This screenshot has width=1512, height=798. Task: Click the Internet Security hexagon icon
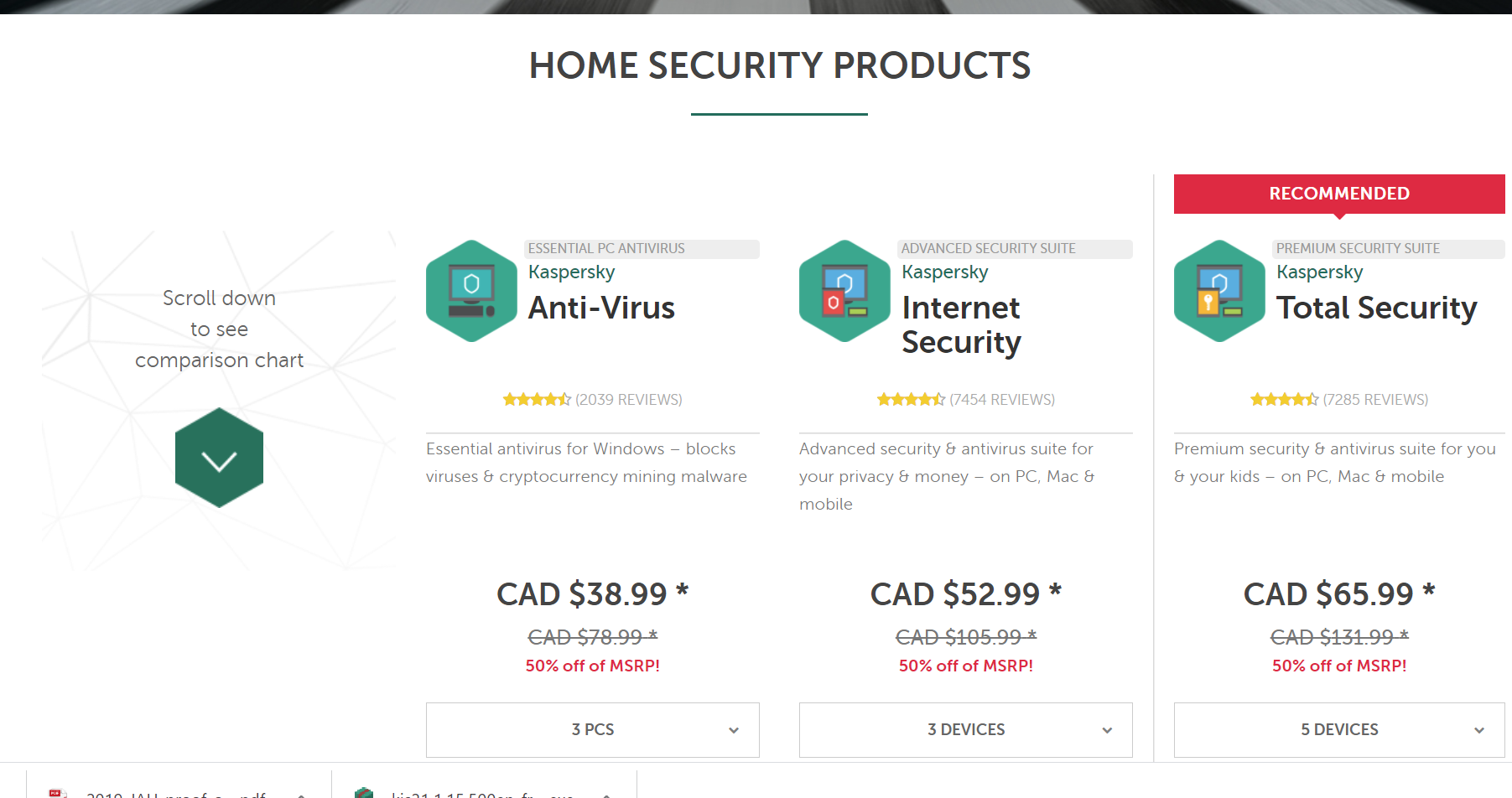[x=844, y=291]
